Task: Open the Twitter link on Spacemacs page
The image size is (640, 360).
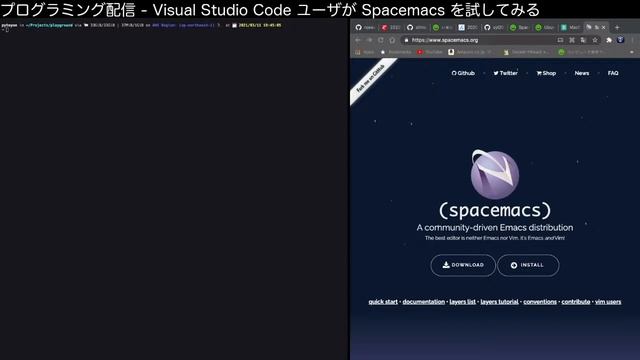Action: (505, 73)
